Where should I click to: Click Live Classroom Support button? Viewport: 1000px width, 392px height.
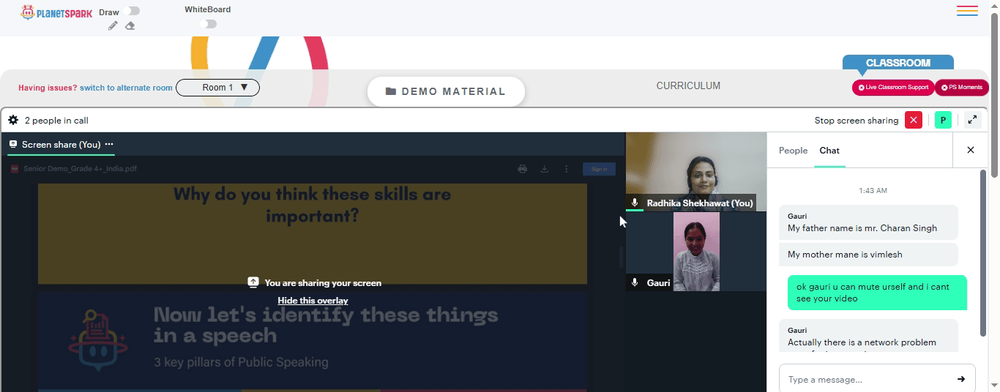[893, 87]
